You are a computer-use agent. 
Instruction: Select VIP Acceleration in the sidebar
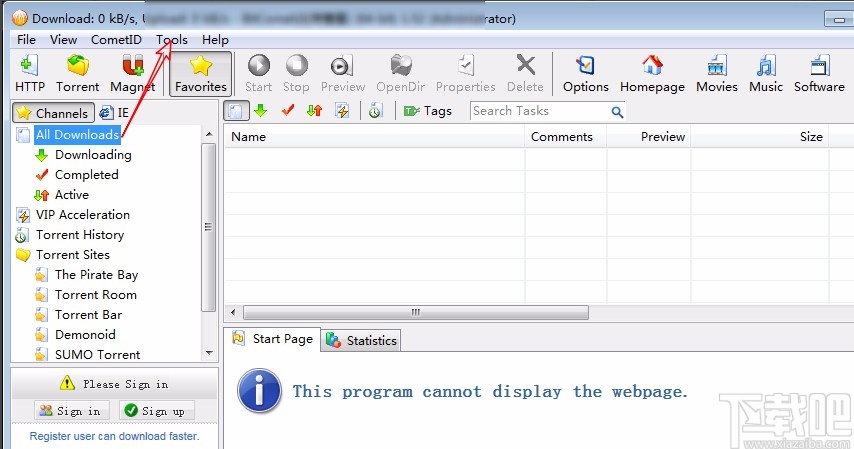[x=83, y=215]
